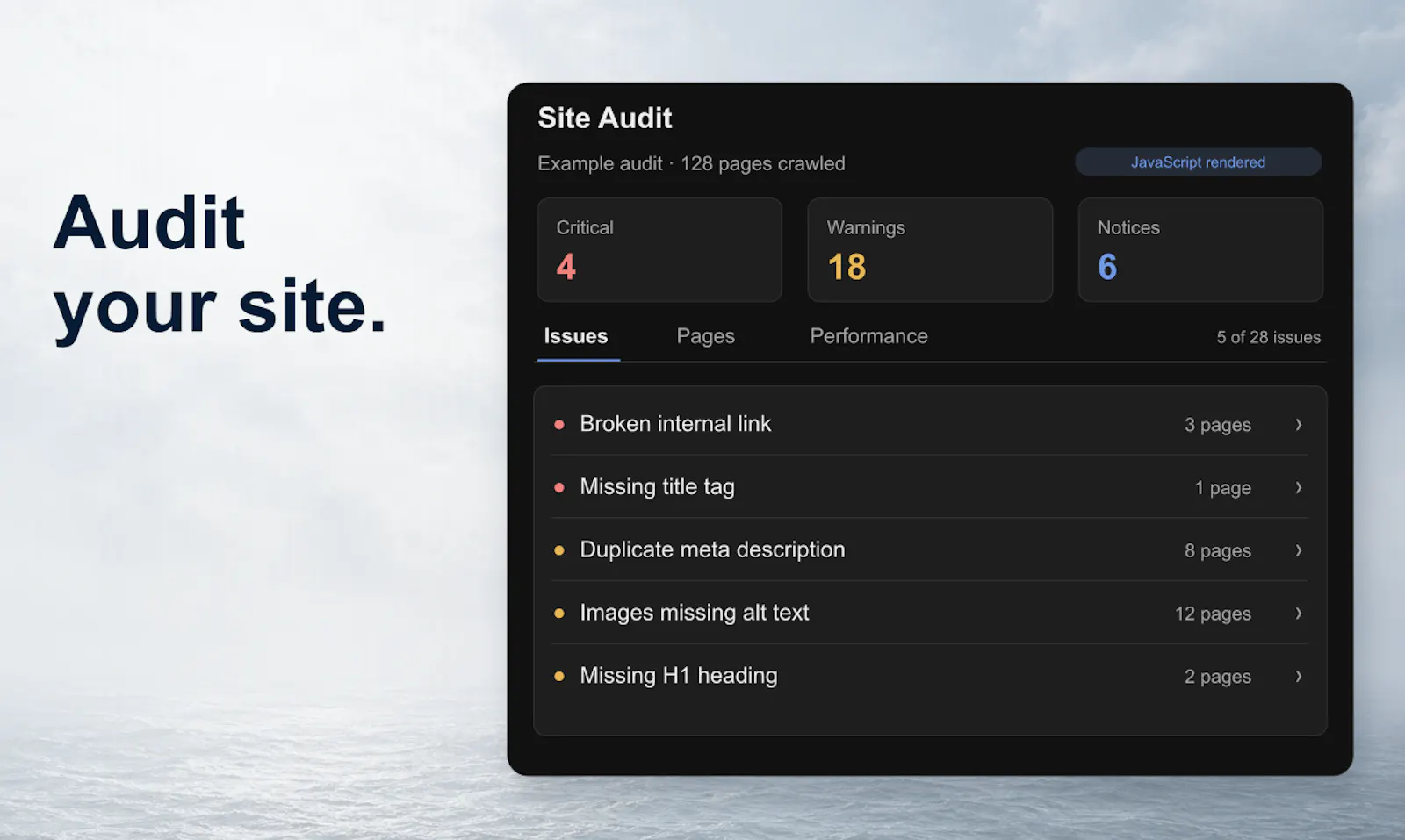Viewport: 1405px width, 840px height.
Task: Click 'Example audit · 128 pages crawled' subtitle
Action: tap(691, 164)
